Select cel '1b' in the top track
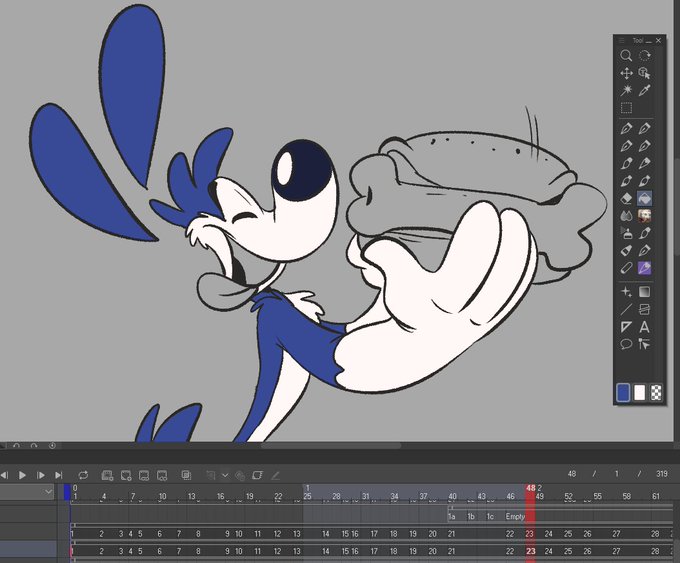Image resolution: width=680 pixels, height=563 pixels. click(471, 517)
